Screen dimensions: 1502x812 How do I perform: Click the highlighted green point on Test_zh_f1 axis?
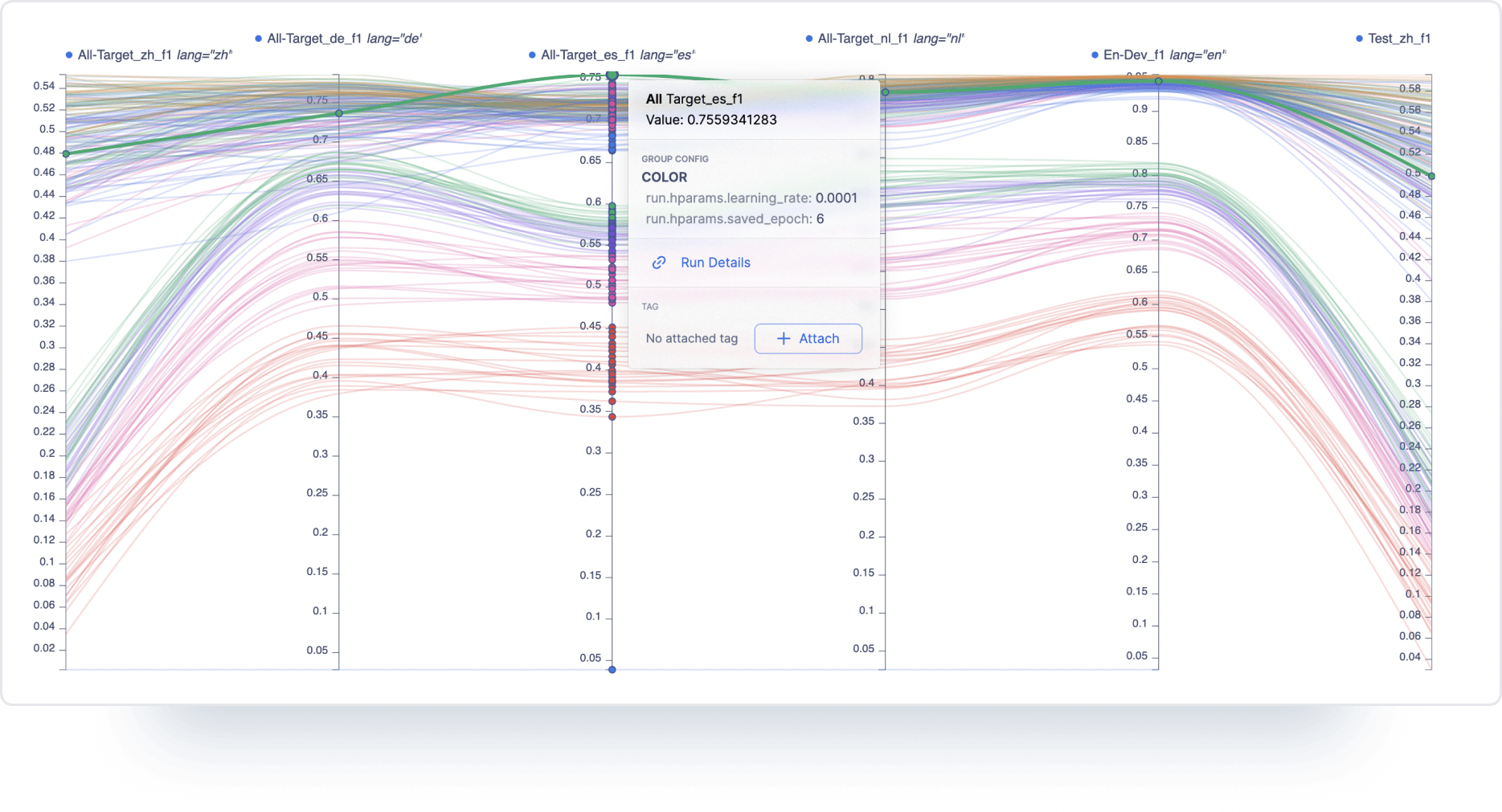pos(1431,176)
